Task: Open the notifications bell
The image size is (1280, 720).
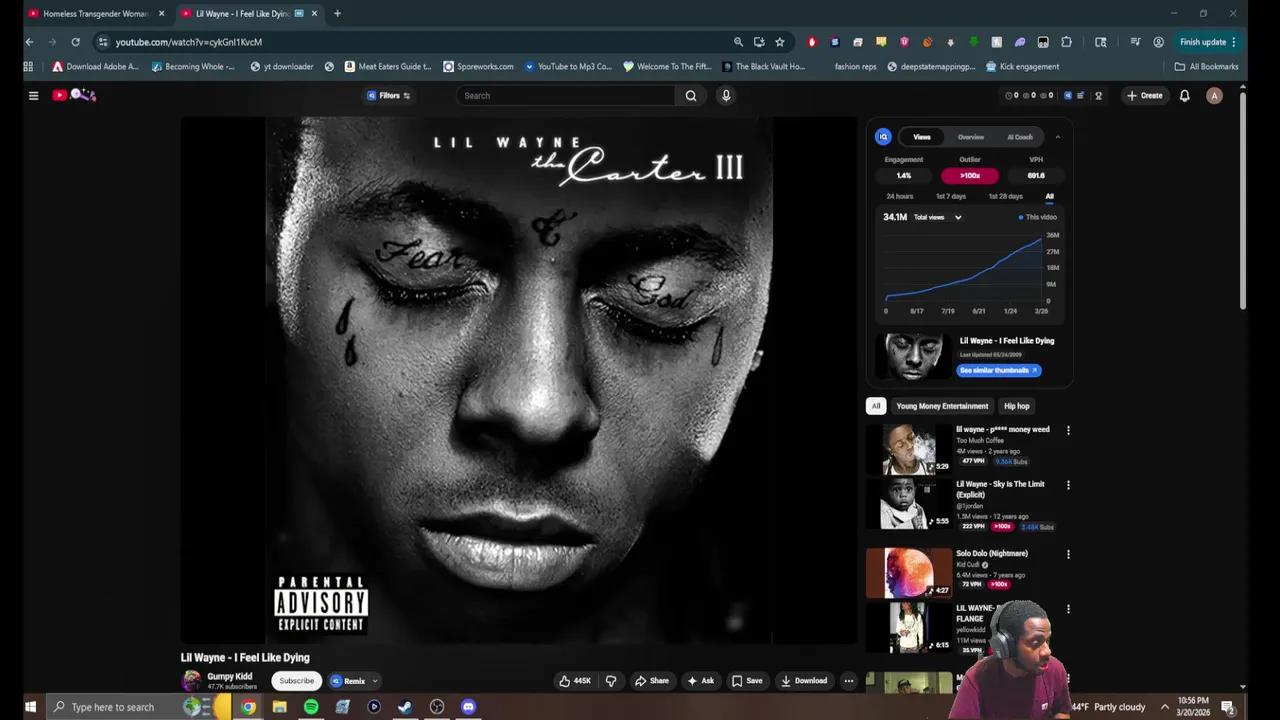Action: (x=1184, y=96)
